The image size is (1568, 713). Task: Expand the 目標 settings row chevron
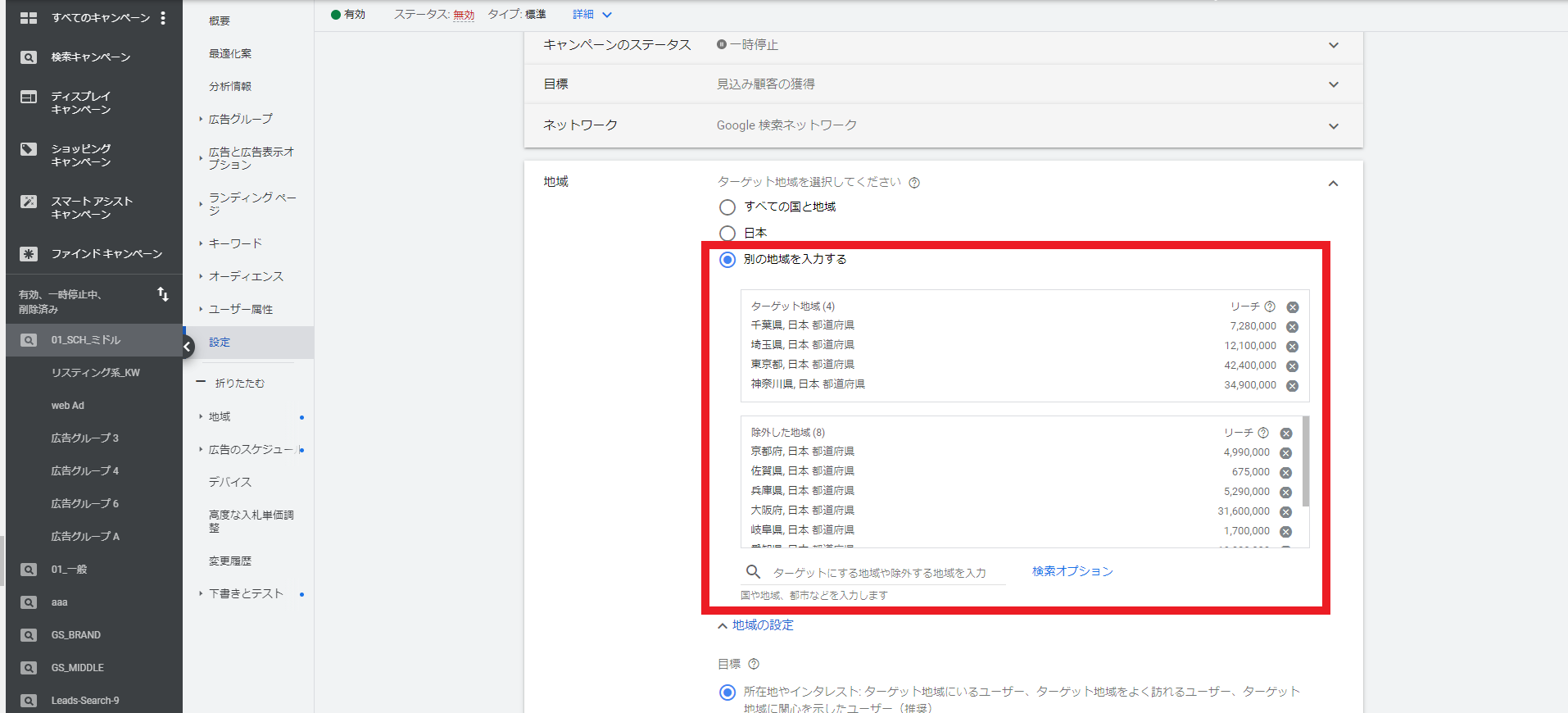coord(1334,84)
